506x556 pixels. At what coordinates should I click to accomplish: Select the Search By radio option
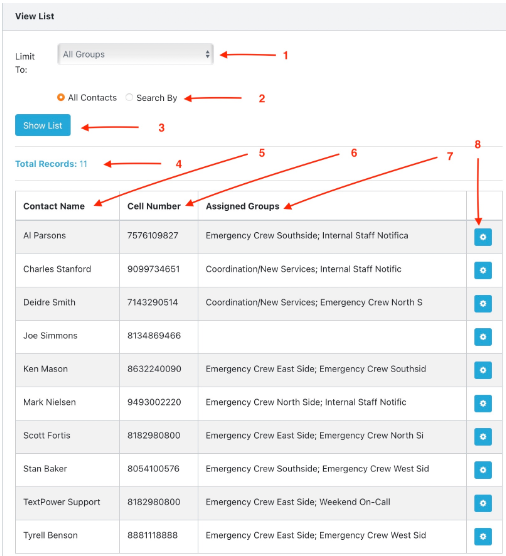(x=129, y=97)
